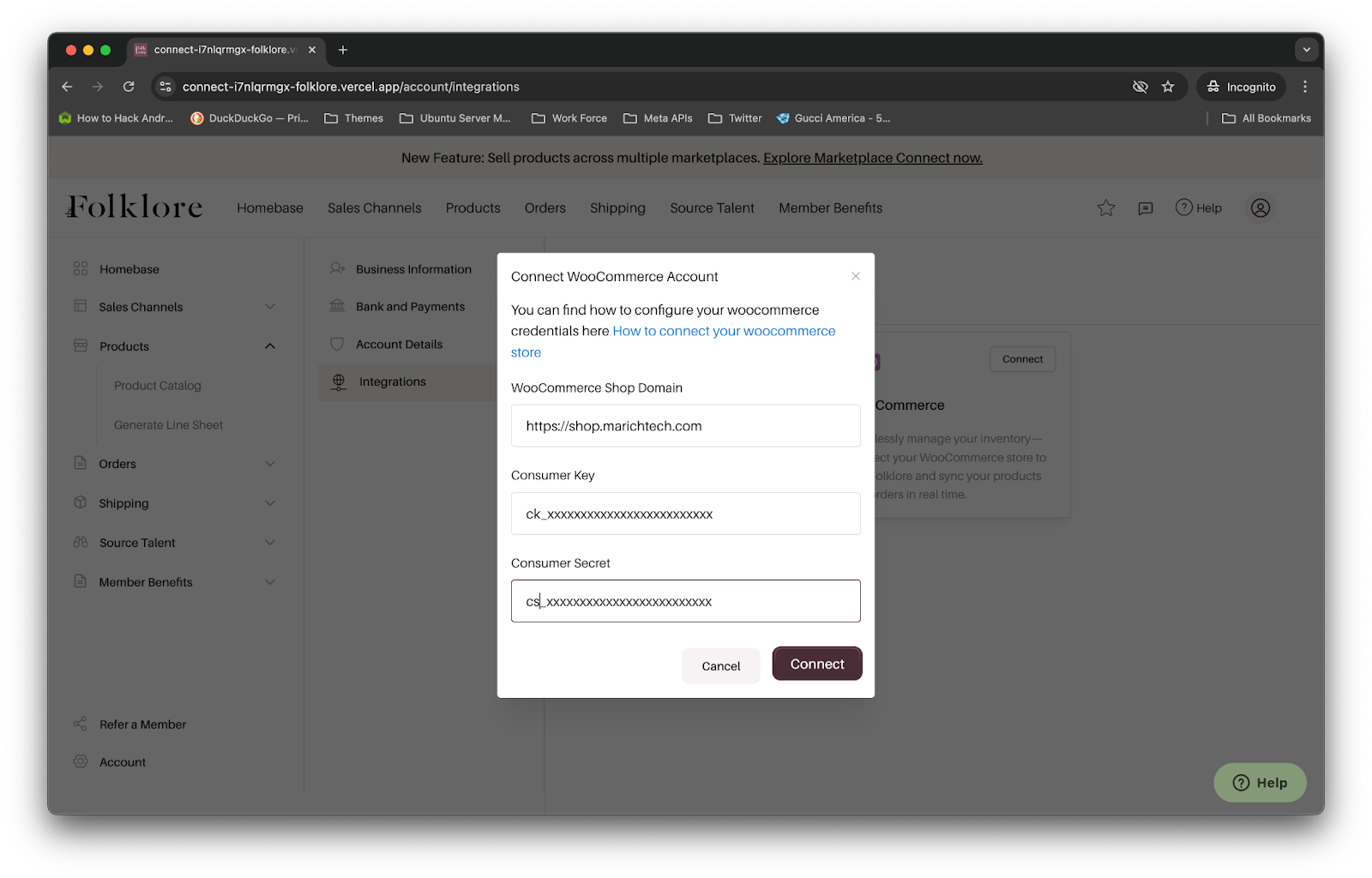Click the tracking protection eye icon

(1140, 87)
